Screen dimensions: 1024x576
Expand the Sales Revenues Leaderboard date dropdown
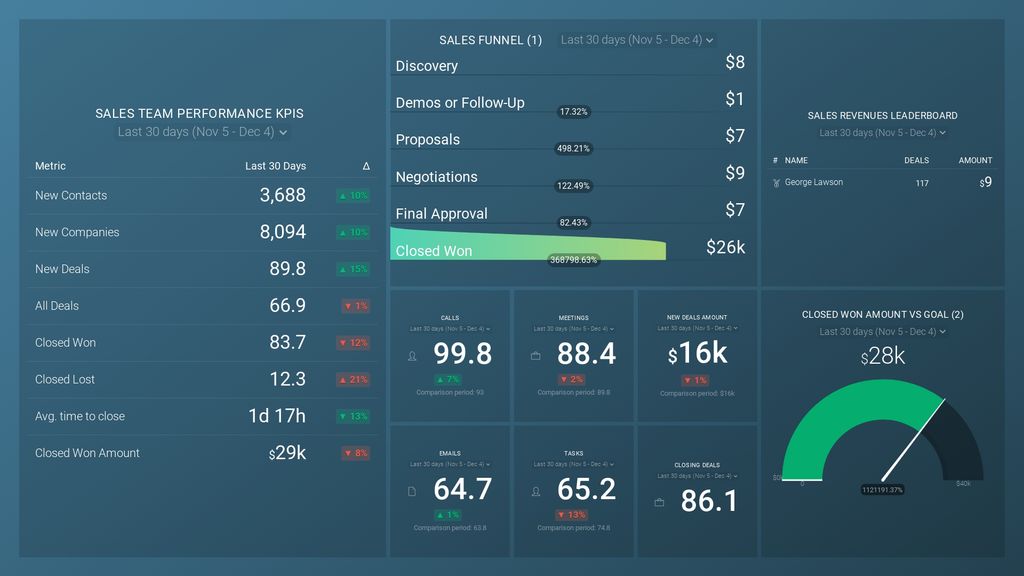coord(882,132)
